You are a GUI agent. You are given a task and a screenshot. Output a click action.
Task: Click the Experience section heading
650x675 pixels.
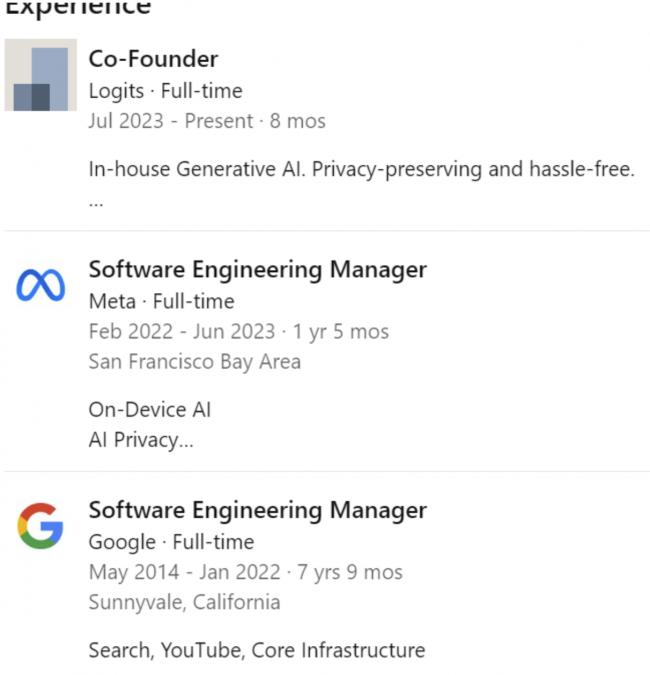click(78, 8)
